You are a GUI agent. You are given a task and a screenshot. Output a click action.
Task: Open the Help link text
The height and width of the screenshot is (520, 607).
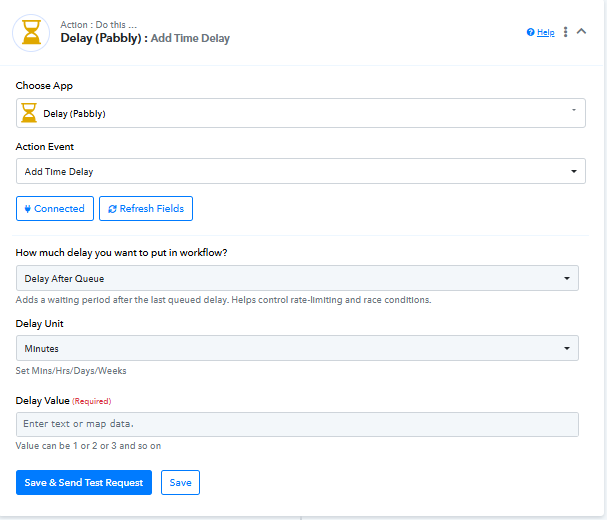546,33
